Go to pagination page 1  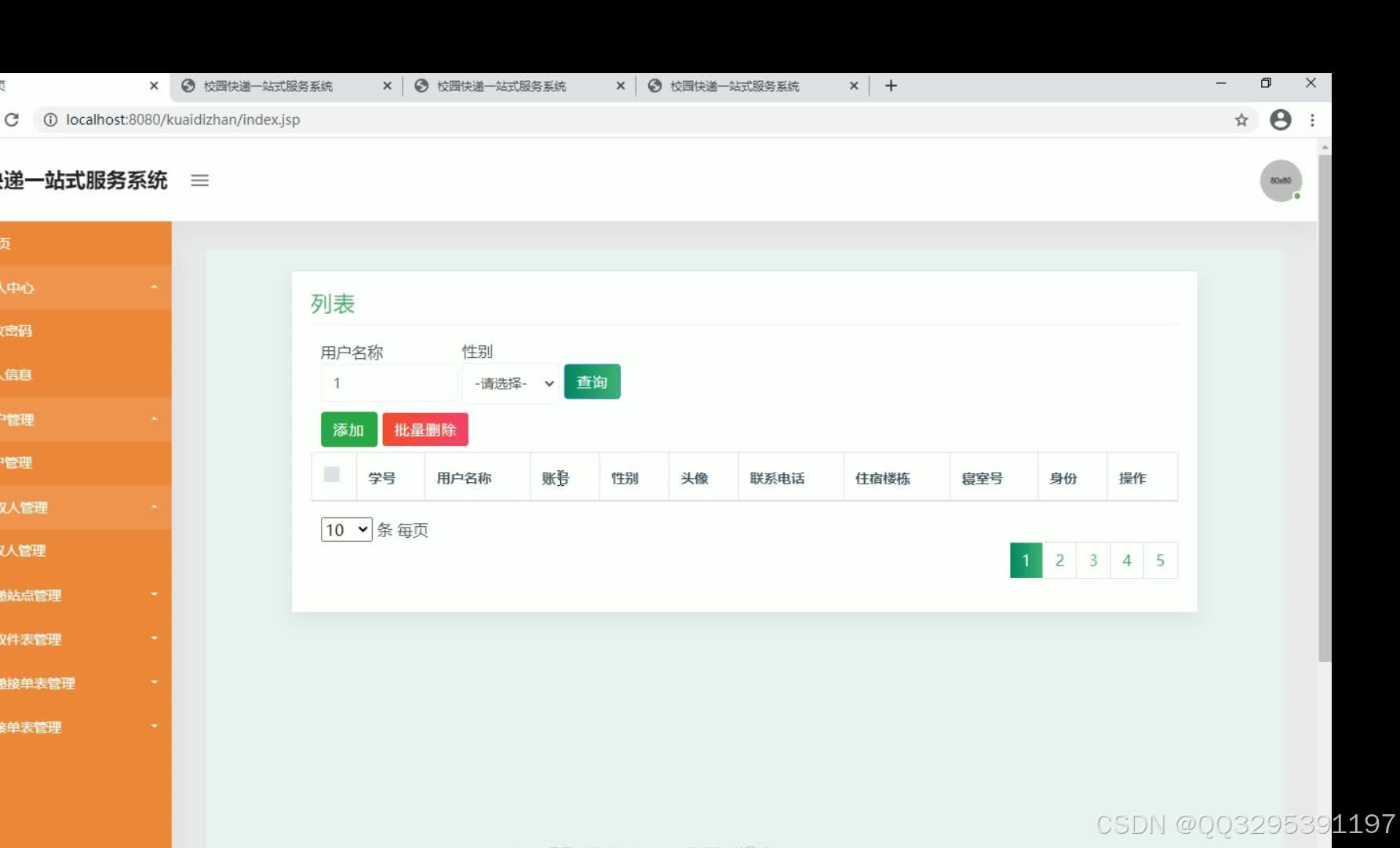1026,561
